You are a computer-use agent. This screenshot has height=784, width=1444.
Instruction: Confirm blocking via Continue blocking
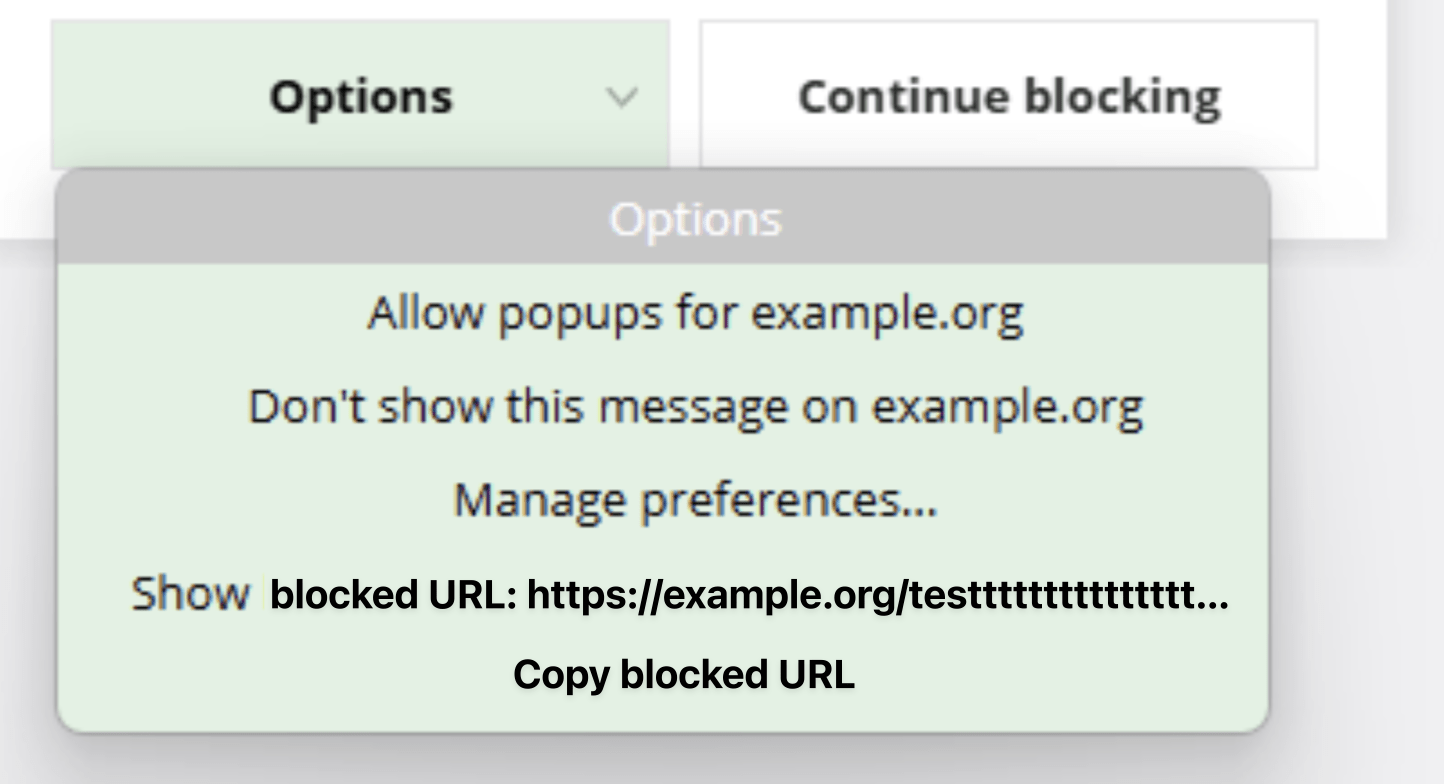(x=1007, y=97)
